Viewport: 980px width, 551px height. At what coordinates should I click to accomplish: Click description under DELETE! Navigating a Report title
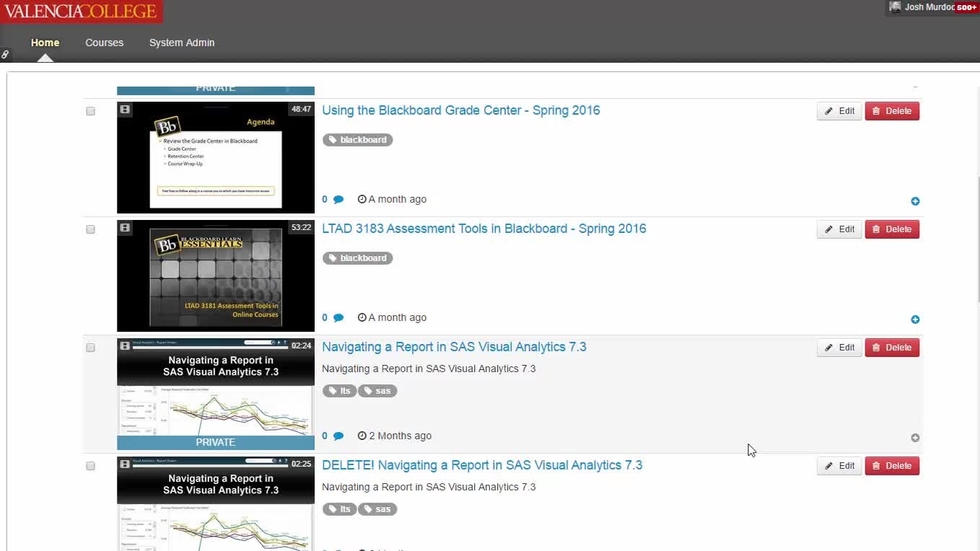[x=429, y=487]
